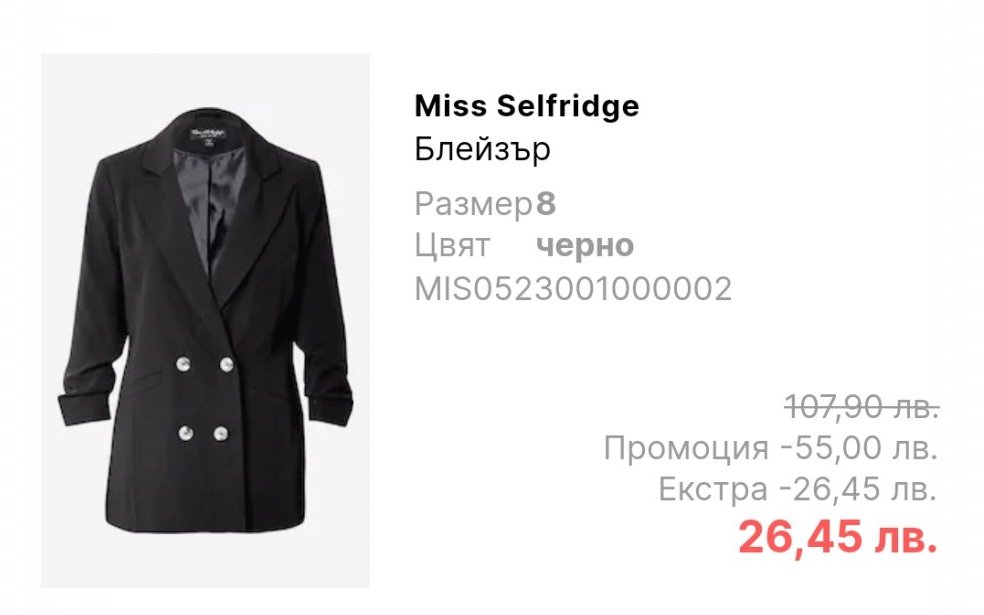Click the size value 8
This screenshot has width=984, height=615.
[546, 204]
